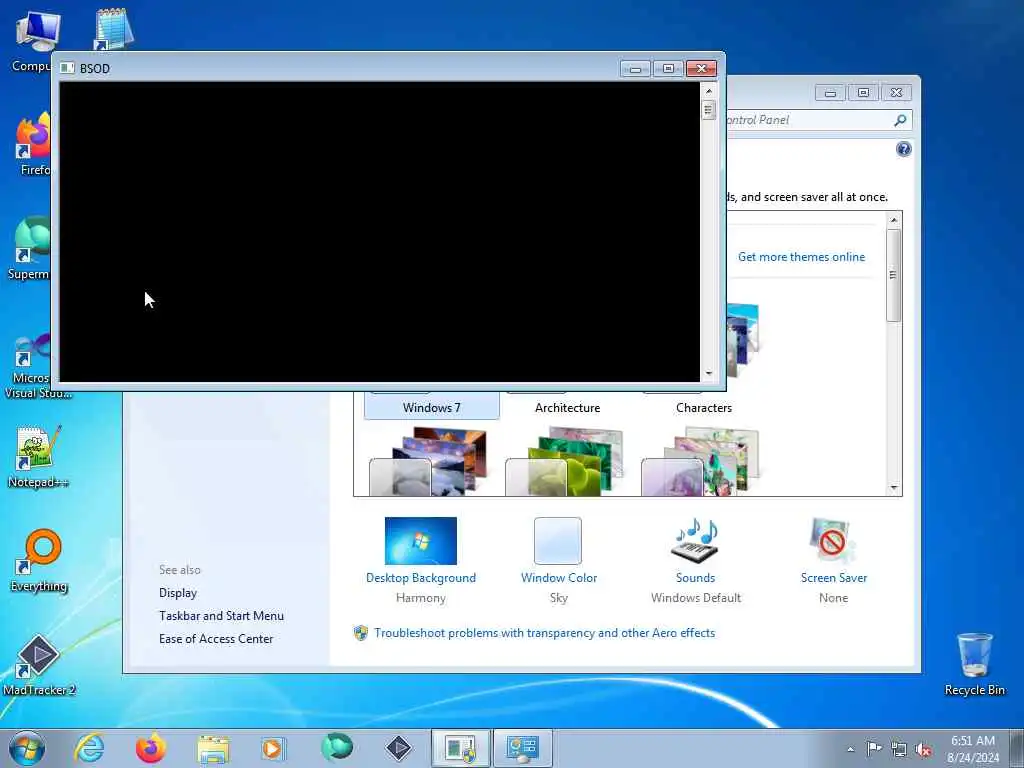
Task: Show hidden tray icons arrow
Action: pos(850,749)
